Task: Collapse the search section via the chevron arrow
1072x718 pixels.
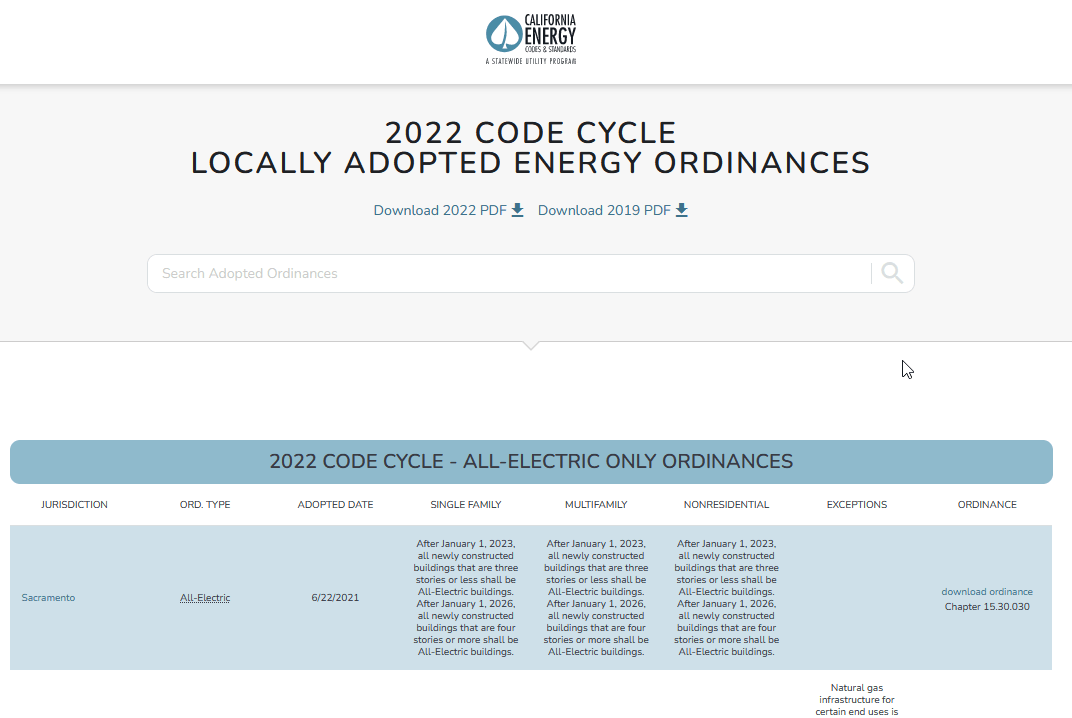Action: (x=531, y=345)
